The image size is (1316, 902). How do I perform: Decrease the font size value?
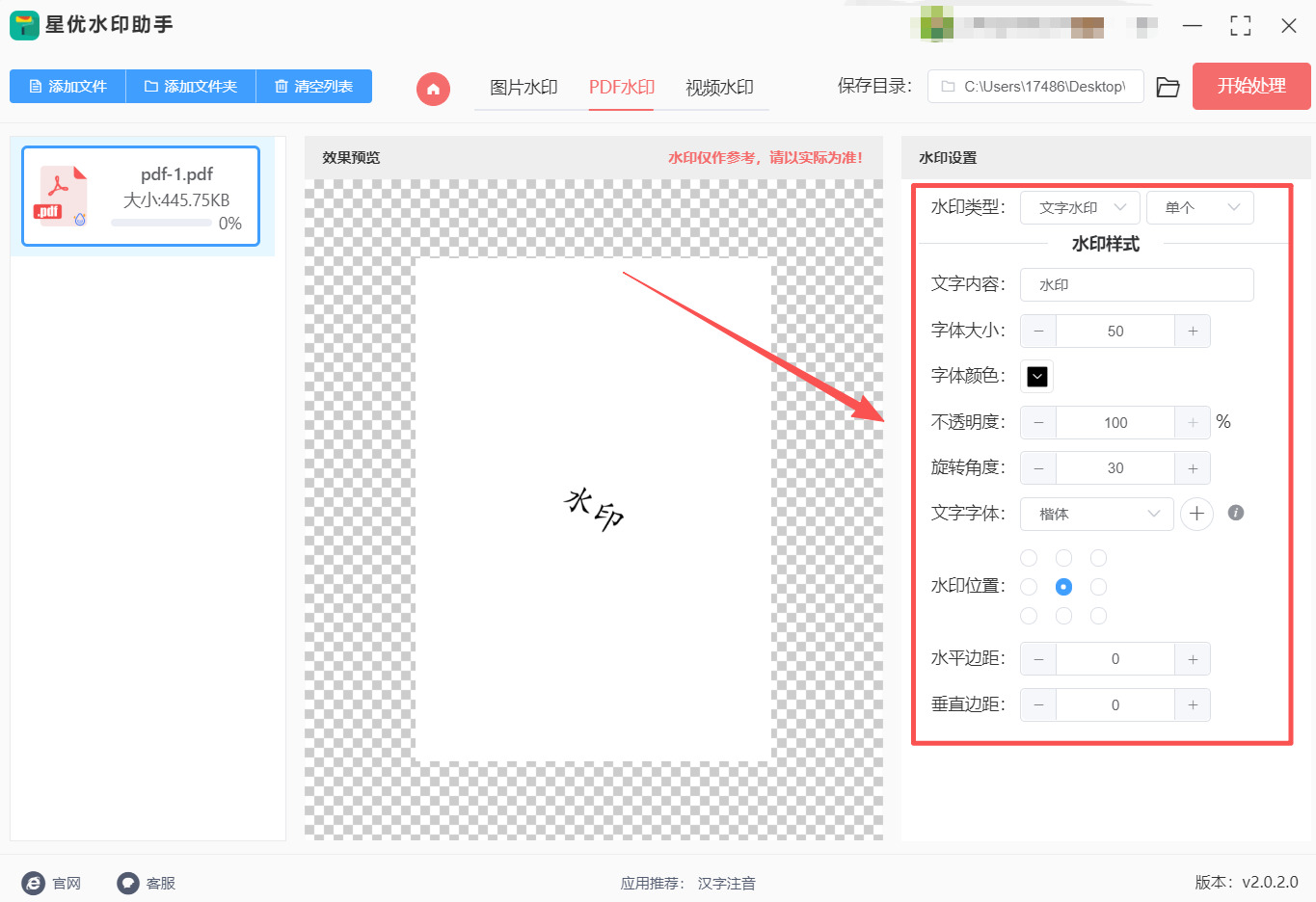coord(1038,331)
